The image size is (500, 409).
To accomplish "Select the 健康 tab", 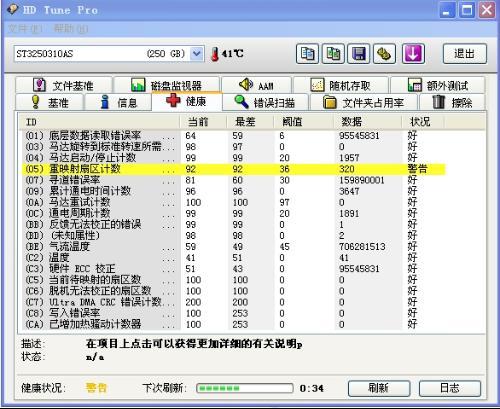I will click(x=187, y=101).
